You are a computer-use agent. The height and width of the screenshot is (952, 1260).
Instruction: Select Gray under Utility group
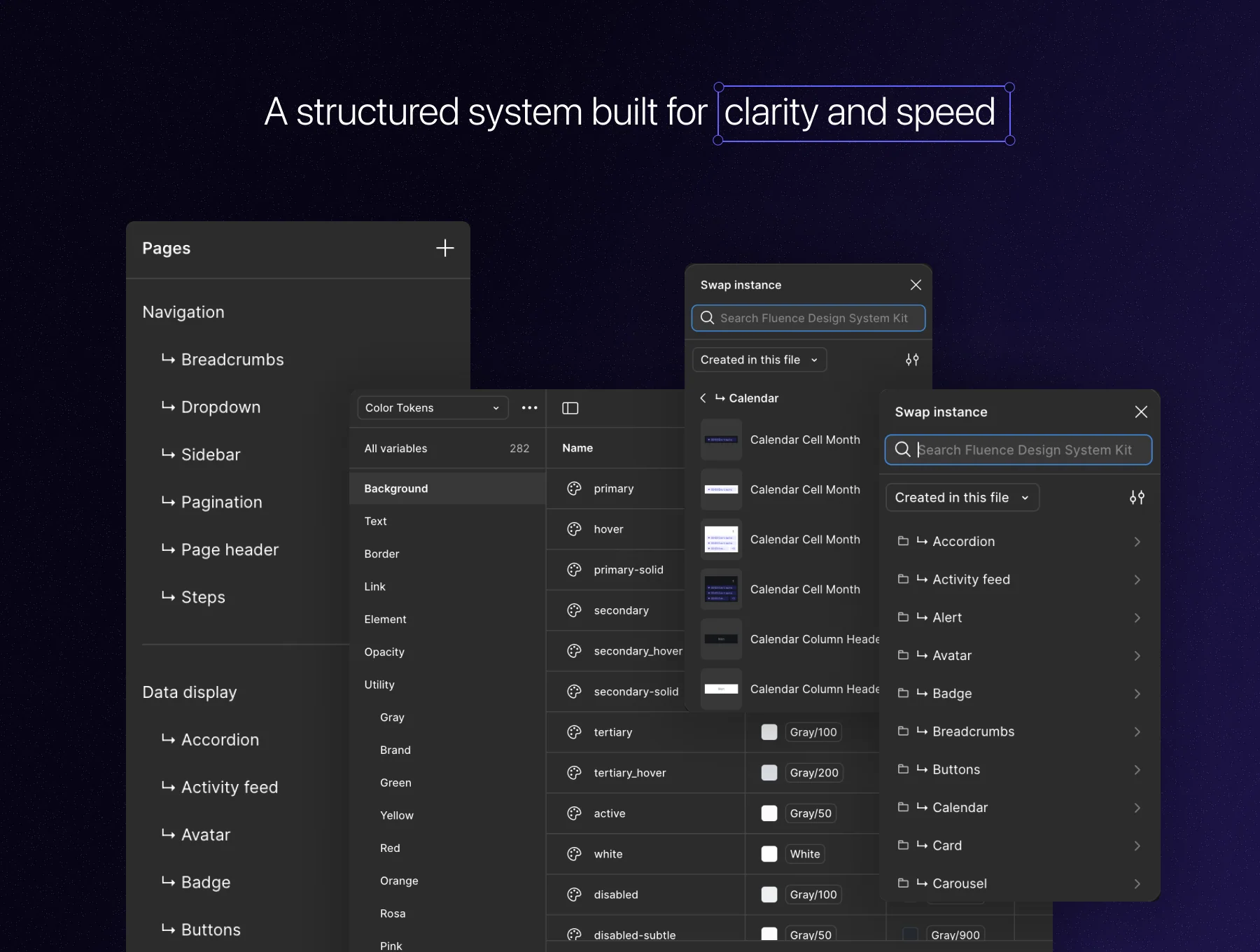pos(393,717)
